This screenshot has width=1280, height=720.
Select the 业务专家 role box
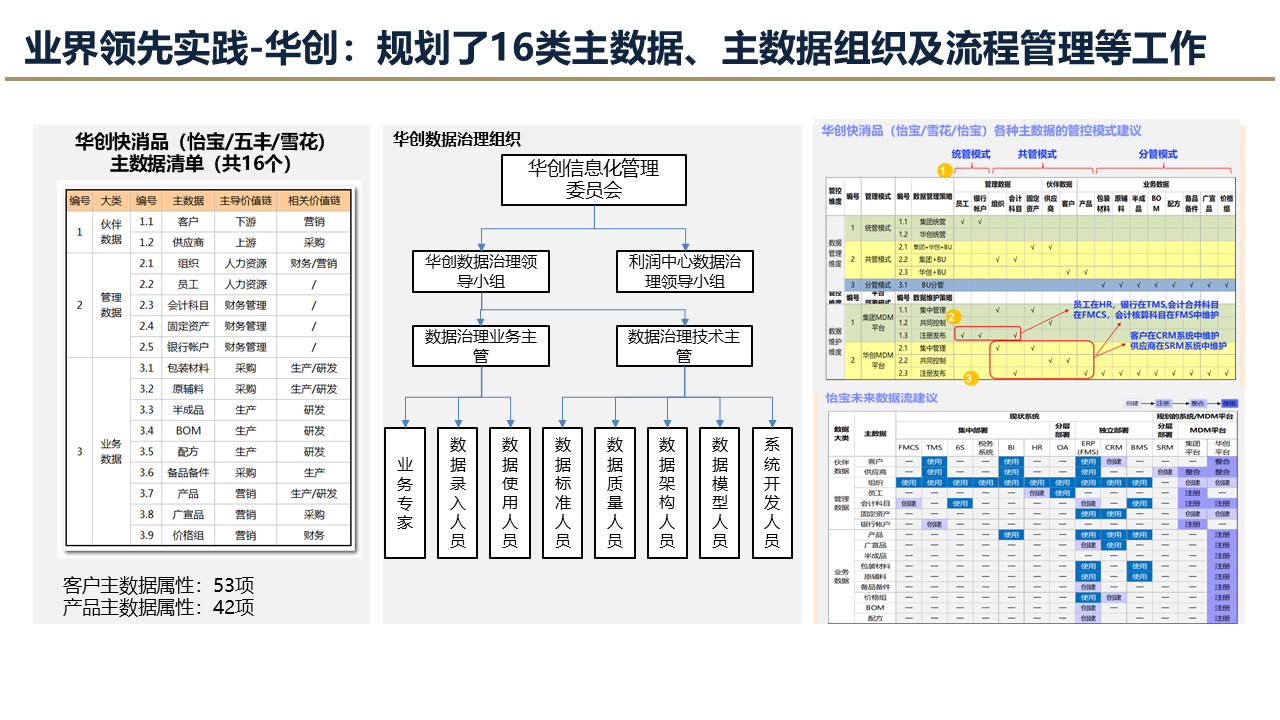(405, 492)
